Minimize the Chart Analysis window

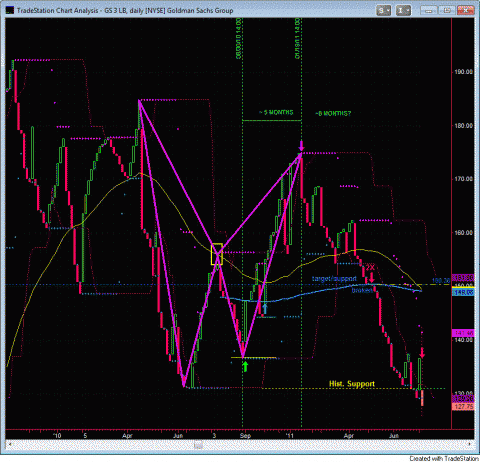point(429,10)
